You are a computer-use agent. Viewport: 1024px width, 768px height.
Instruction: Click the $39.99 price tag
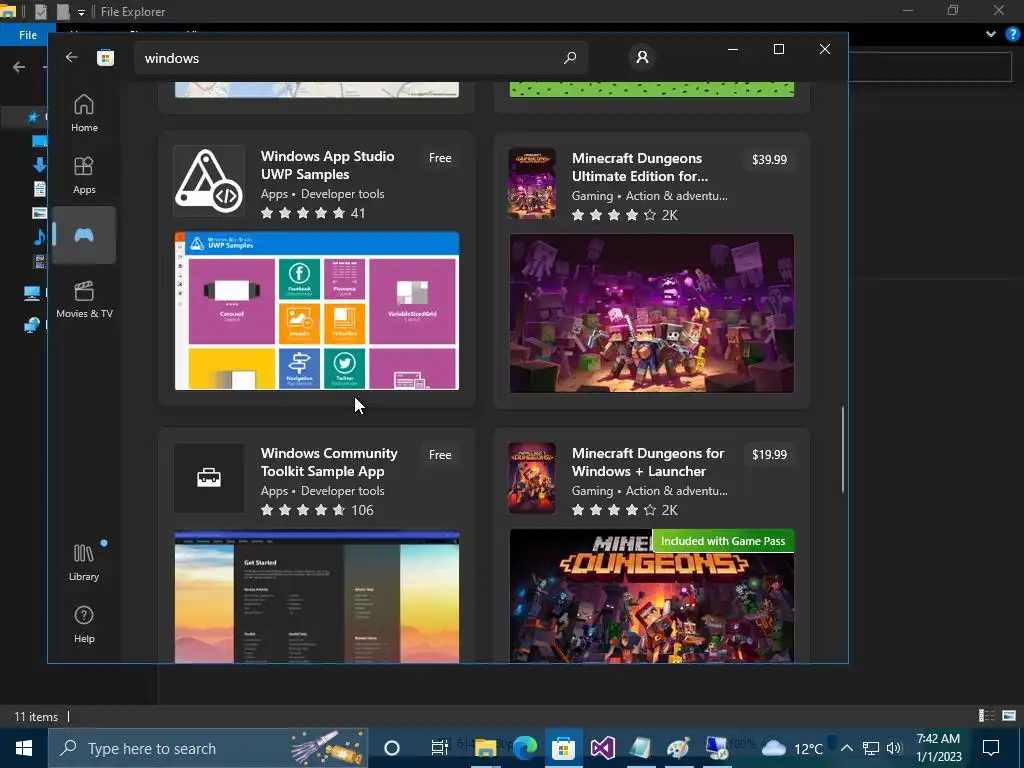click(769, 159)
